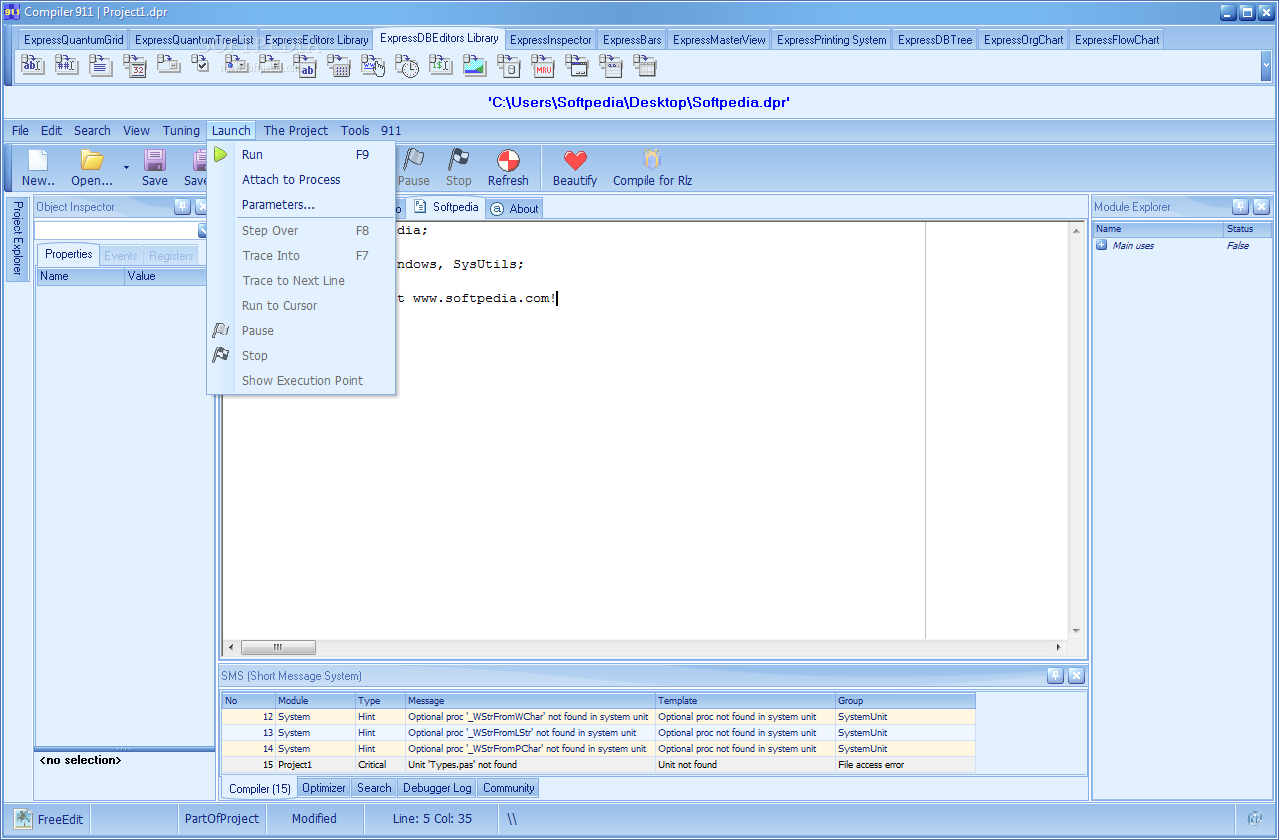Open the Project Explorer side tab
Viewport: 1279px width, 840px height.
(x=17, y=240)
